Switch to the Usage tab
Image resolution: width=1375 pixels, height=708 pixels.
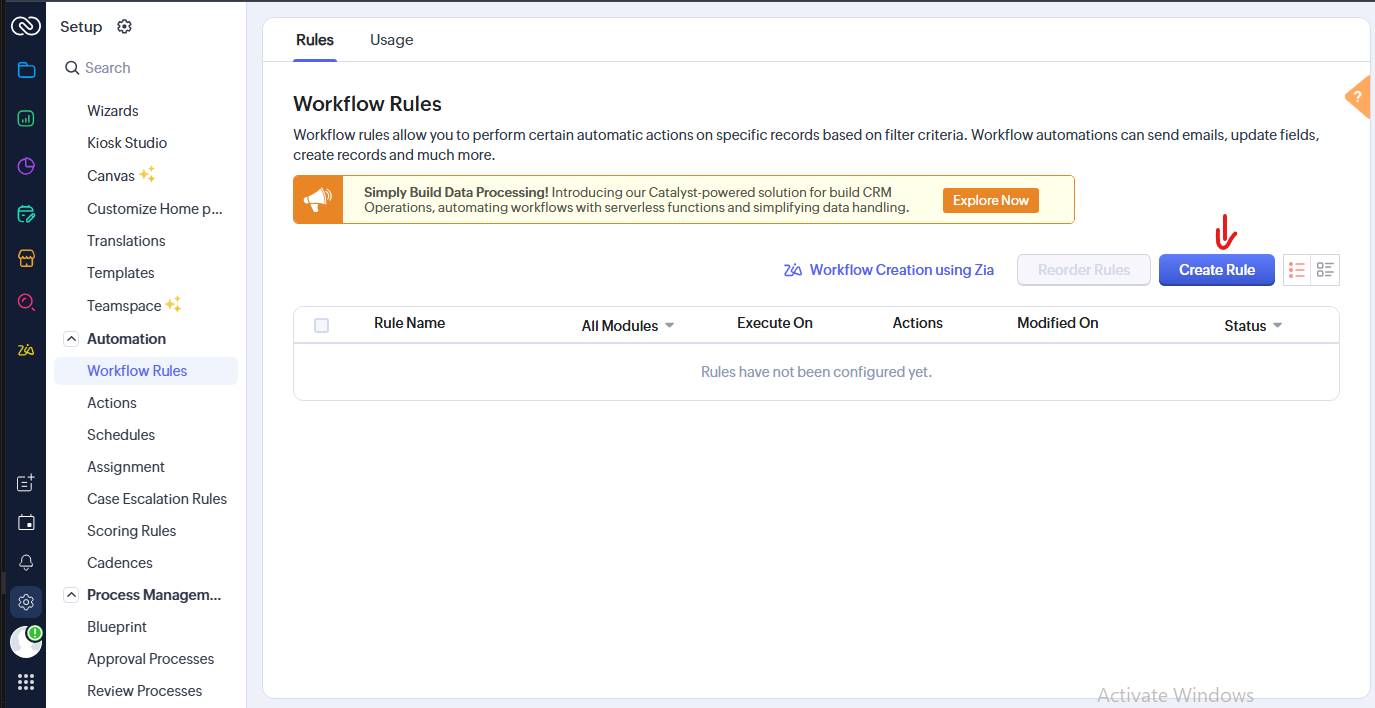click(391, 40)
